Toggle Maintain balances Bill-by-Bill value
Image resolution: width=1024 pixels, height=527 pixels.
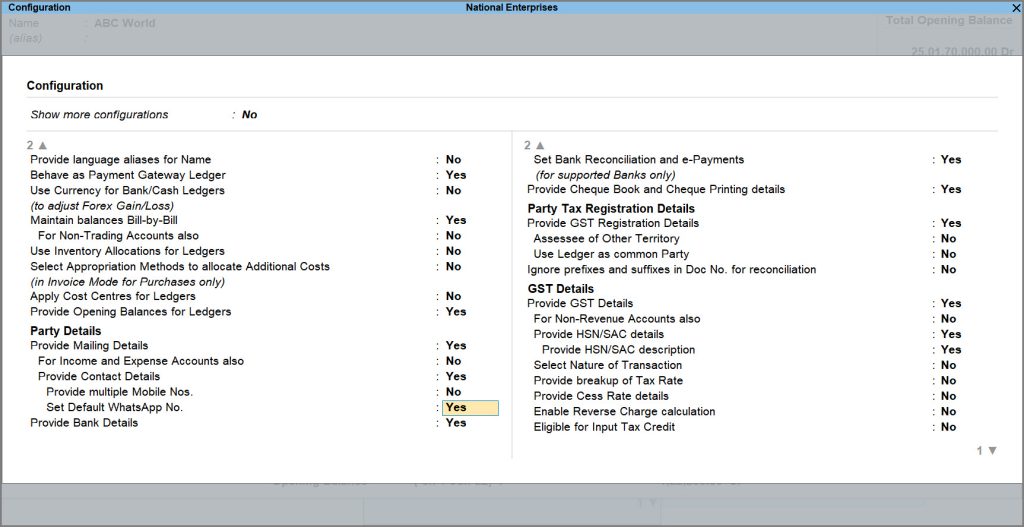point(456,221)
